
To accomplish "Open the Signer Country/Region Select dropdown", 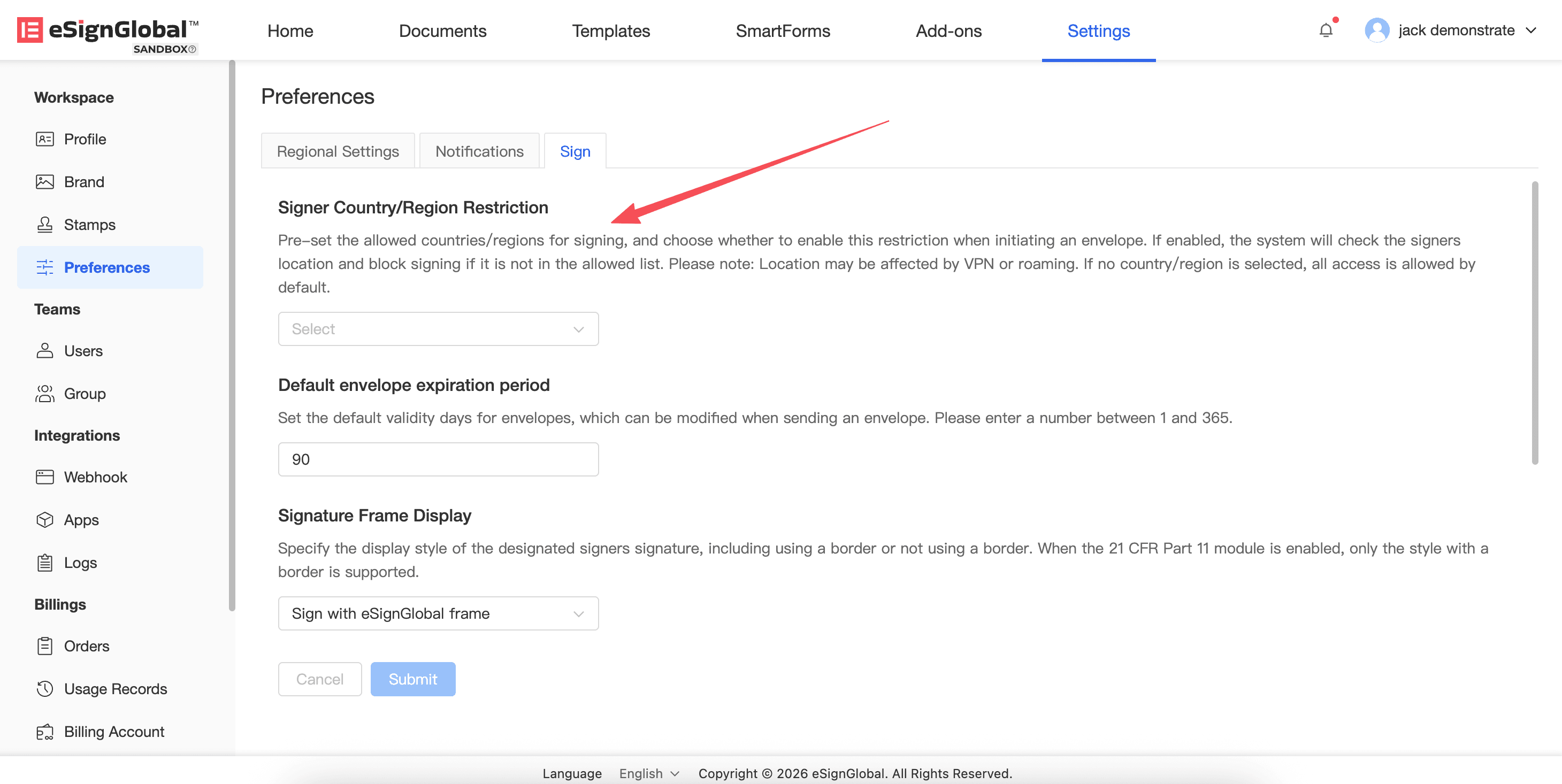I will point(438,329).
